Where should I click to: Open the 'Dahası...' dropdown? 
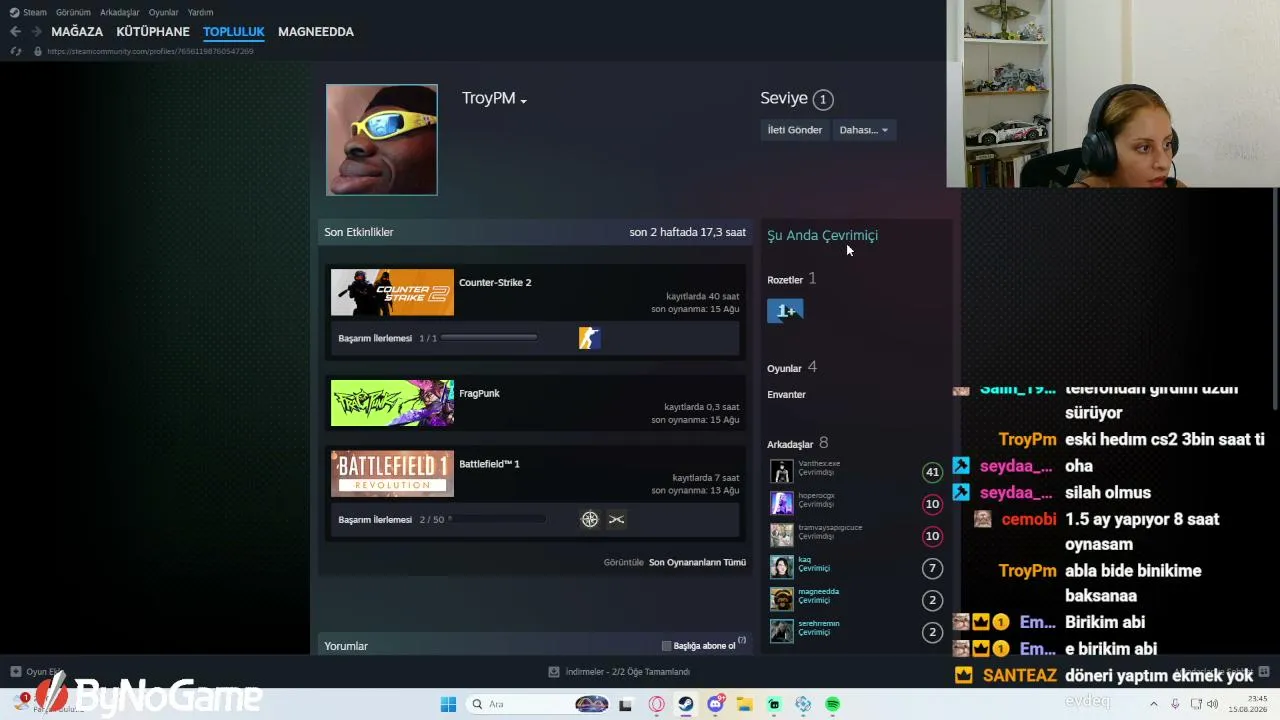tap(864, 130)
